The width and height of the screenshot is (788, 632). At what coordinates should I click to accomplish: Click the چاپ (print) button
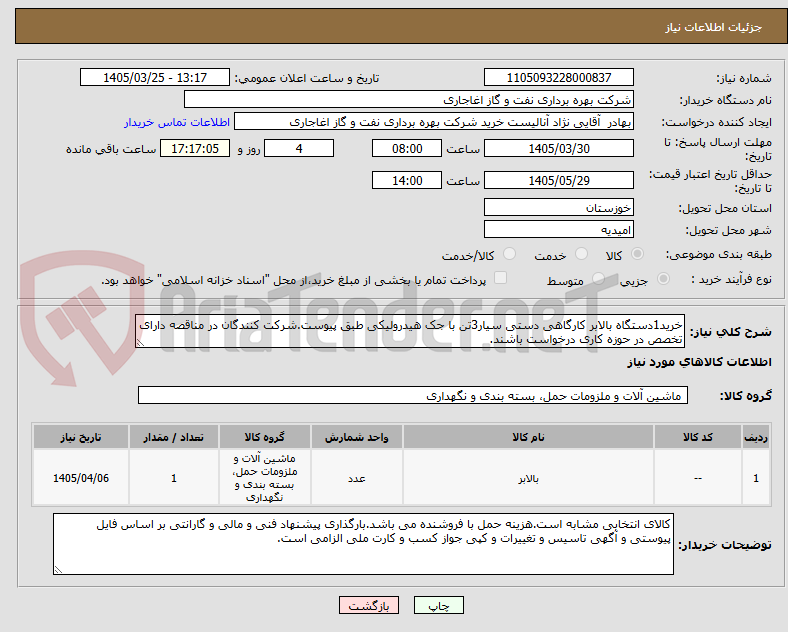tap(439, 605)
